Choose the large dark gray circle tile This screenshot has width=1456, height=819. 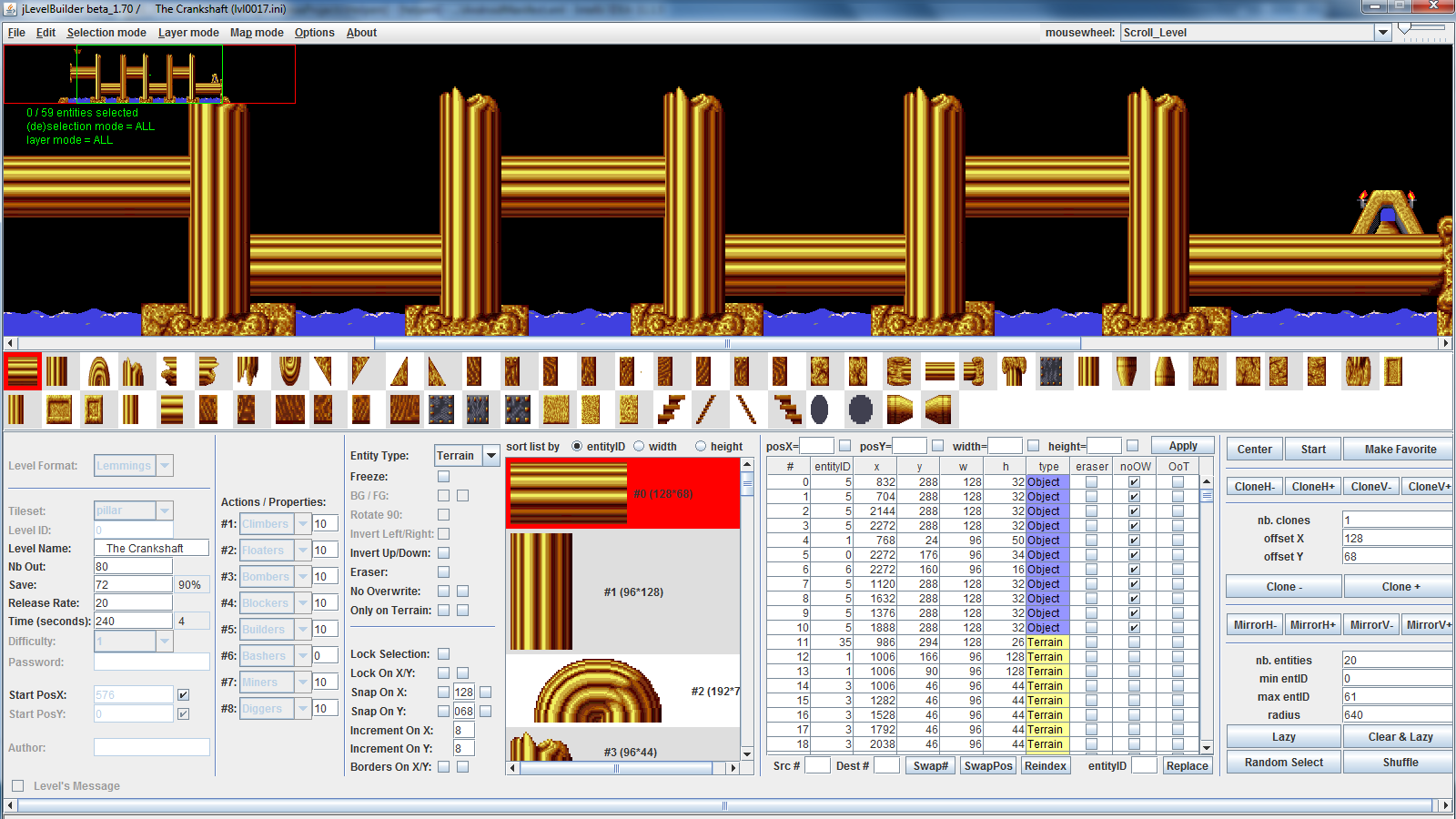click(861, 409)
